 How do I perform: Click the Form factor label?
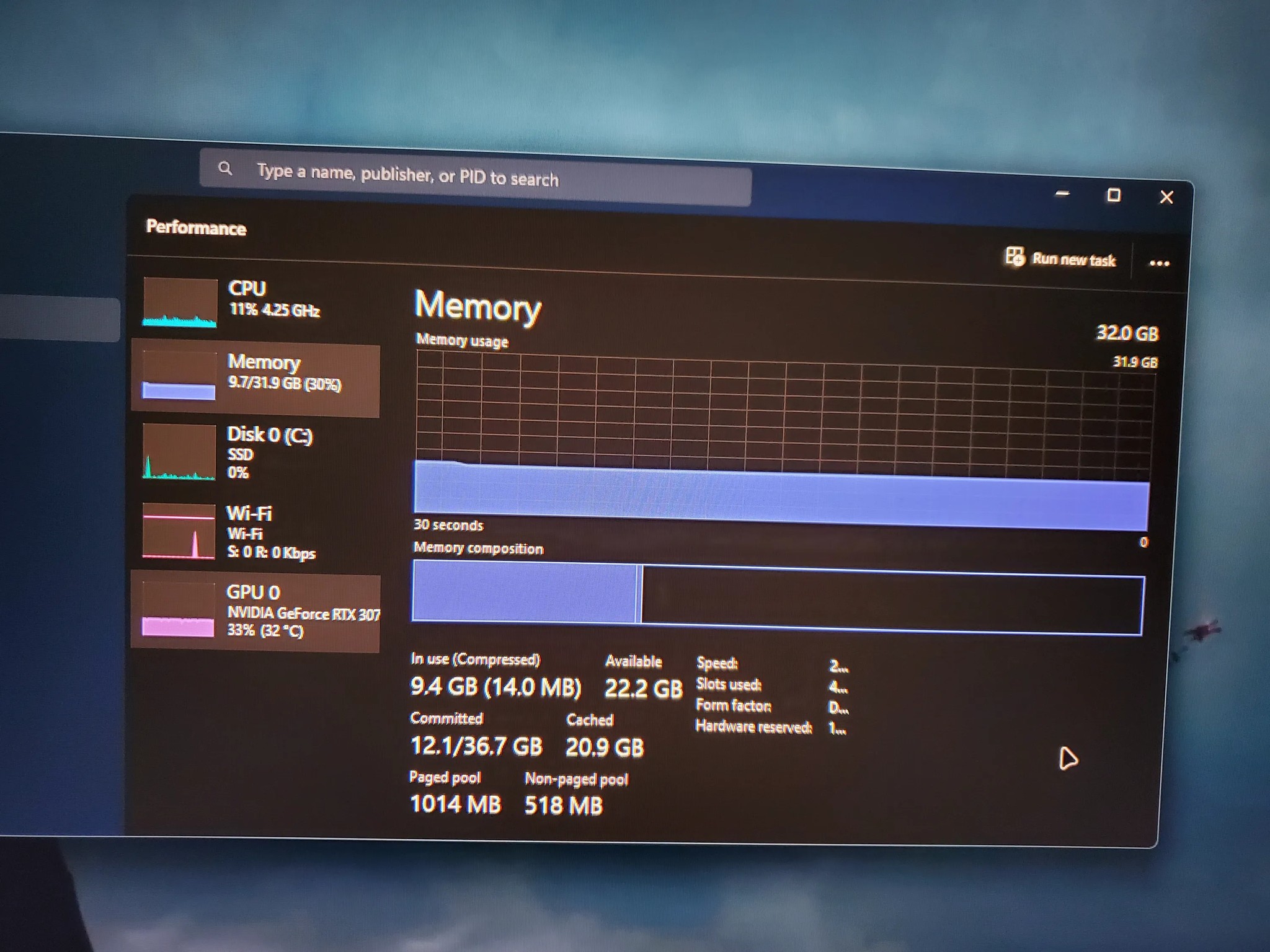[x=733, y=705]
